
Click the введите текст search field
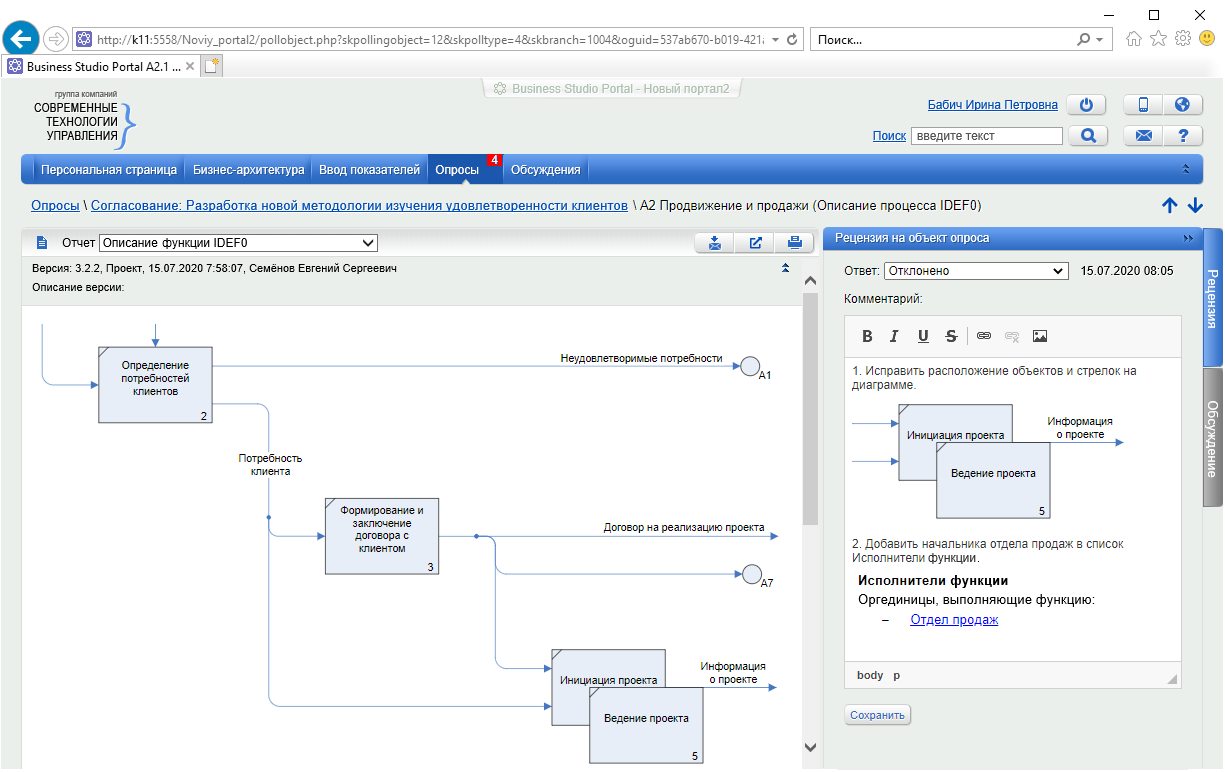coord(986,136)
